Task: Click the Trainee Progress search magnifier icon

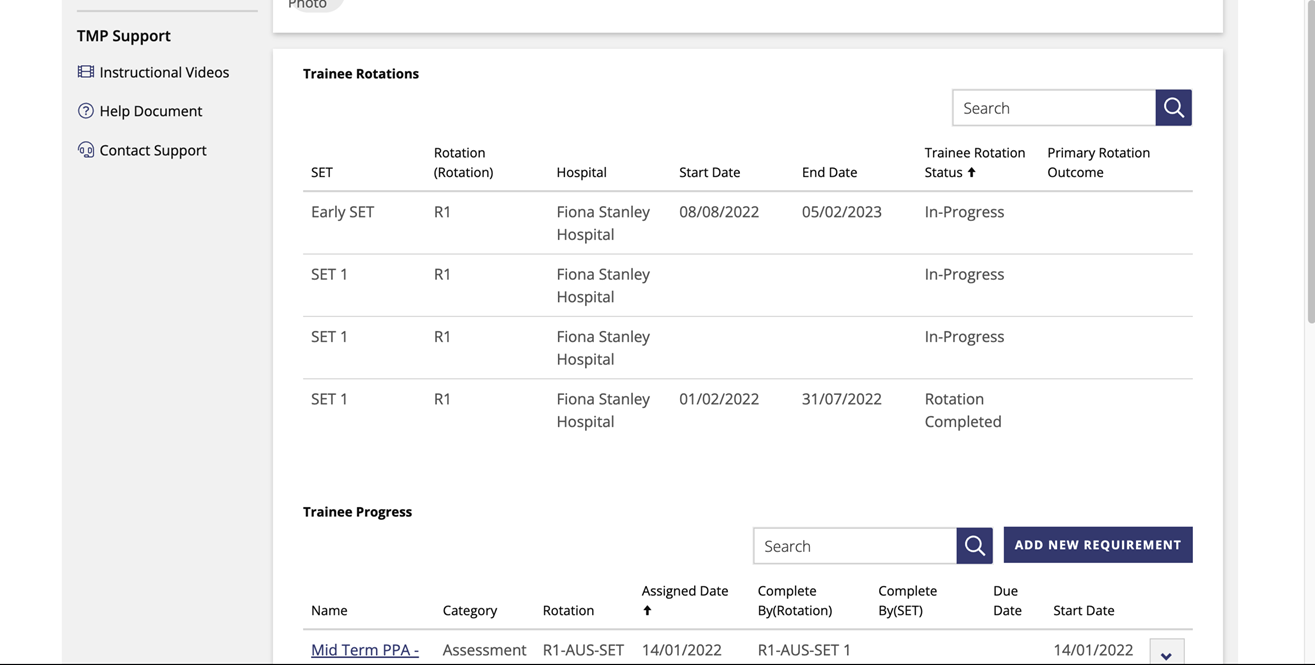Action: pyautogui.click(x=974, y=544)
